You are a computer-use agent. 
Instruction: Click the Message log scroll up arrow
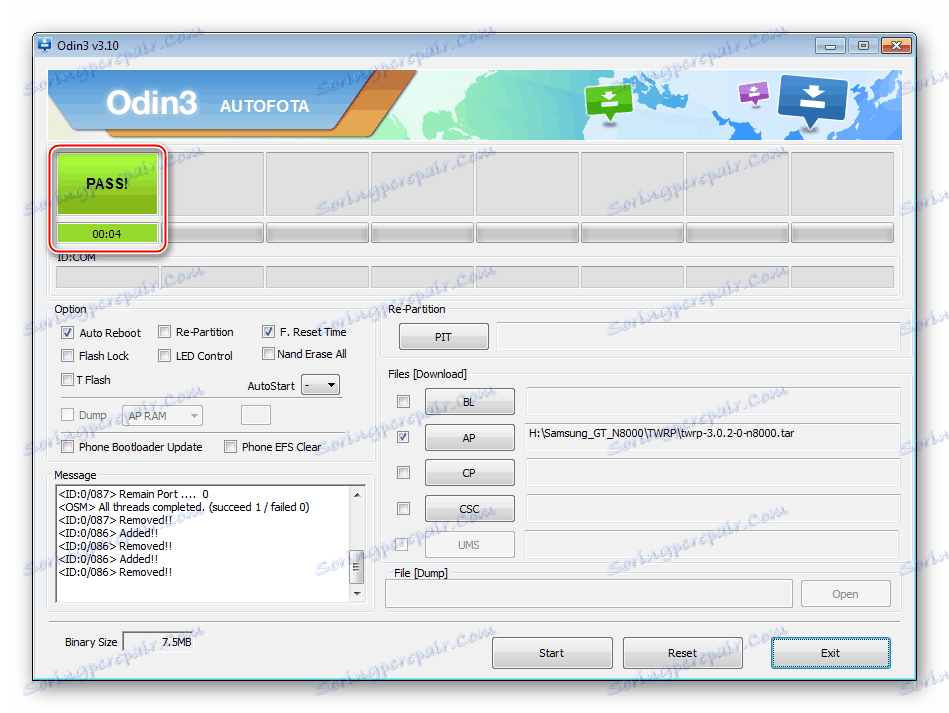pos(357,494)
